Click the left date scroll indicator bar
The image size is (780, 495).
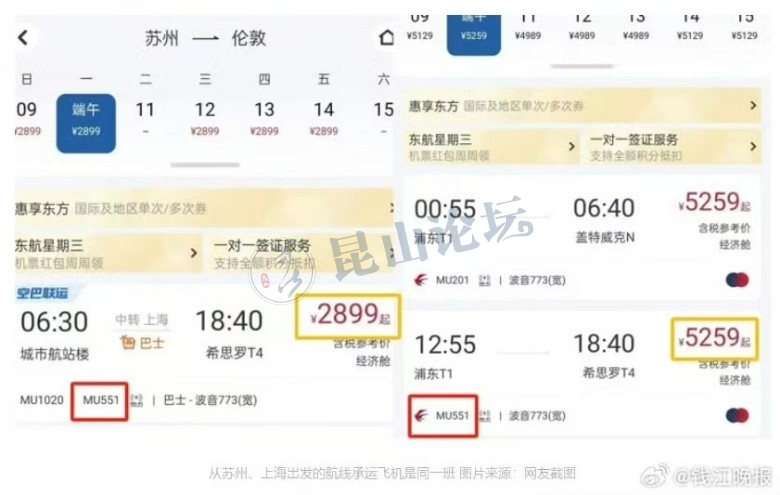[x=205, y=165]
